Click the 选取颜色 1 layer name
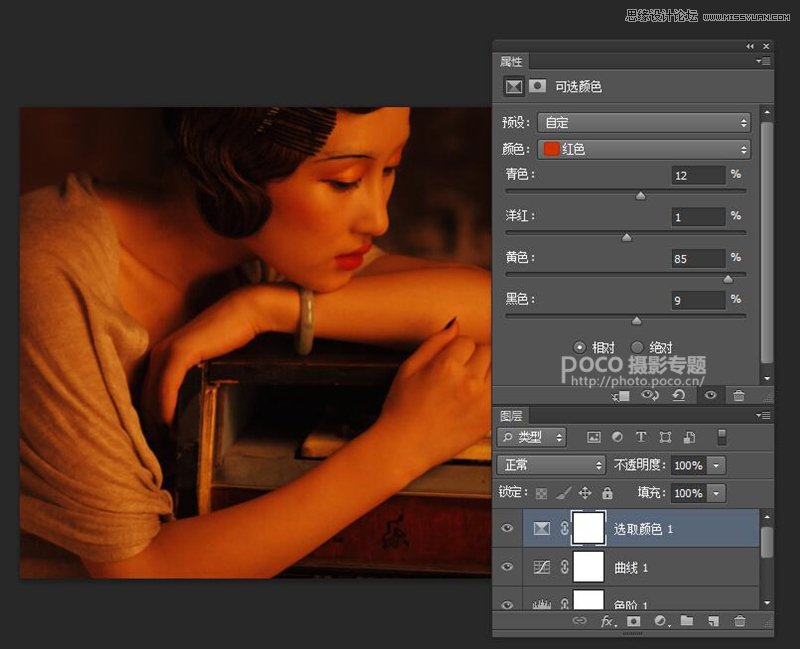 [x=643, y=529]
